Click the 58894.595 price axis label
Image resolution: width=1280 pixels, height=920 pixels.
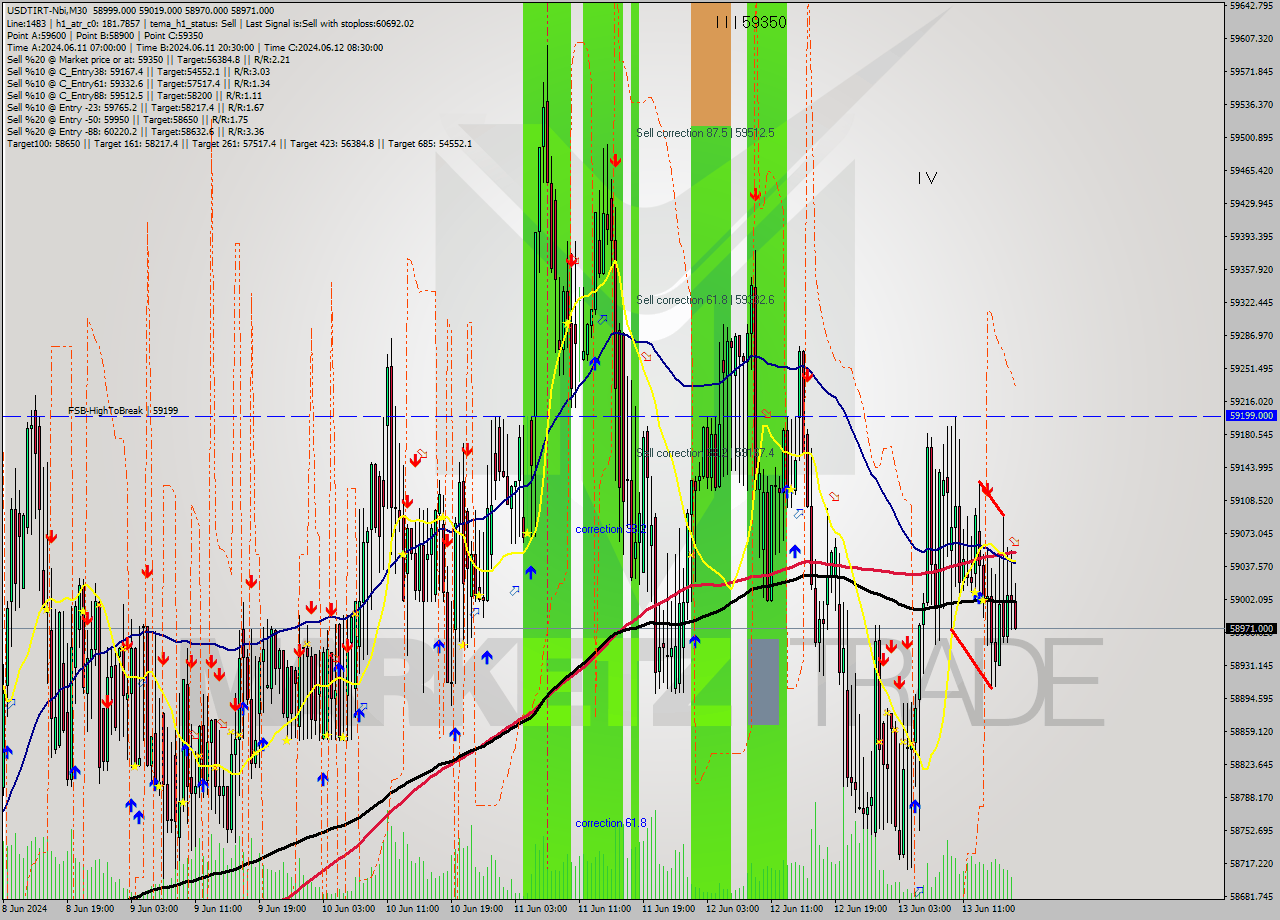1252,698
